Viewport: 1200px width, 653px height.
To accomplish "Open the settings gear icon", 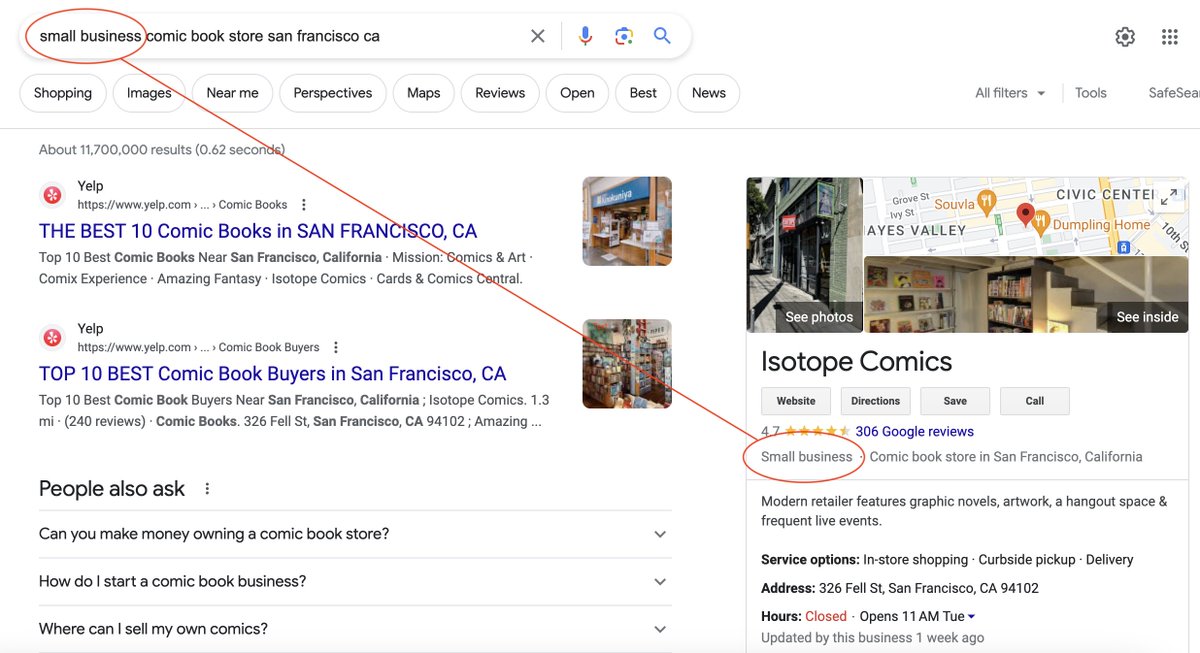I will [x=1125, y=37].
